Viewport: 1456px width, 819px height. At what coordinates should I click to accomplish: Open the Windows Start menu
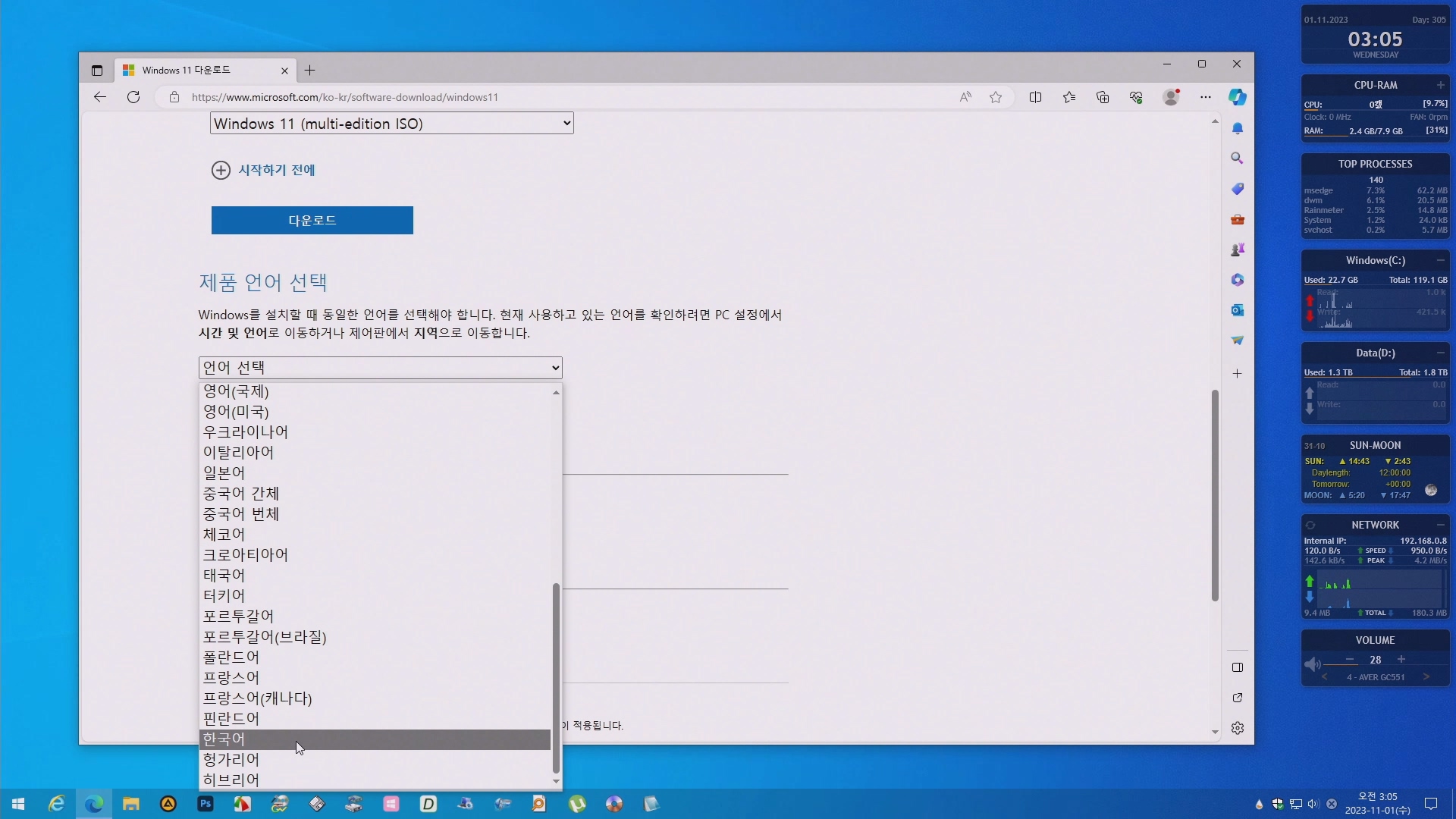(x=19, y=804)
